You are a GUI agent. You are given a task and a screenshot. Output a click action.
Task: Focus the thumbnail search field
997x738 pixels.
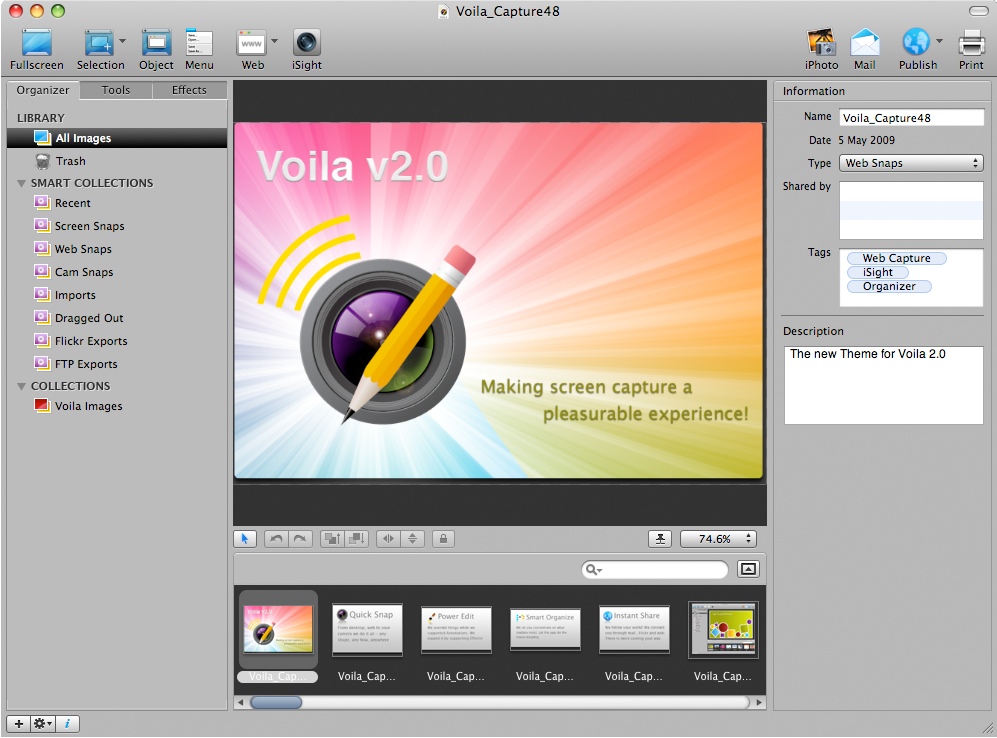[655, 570]
